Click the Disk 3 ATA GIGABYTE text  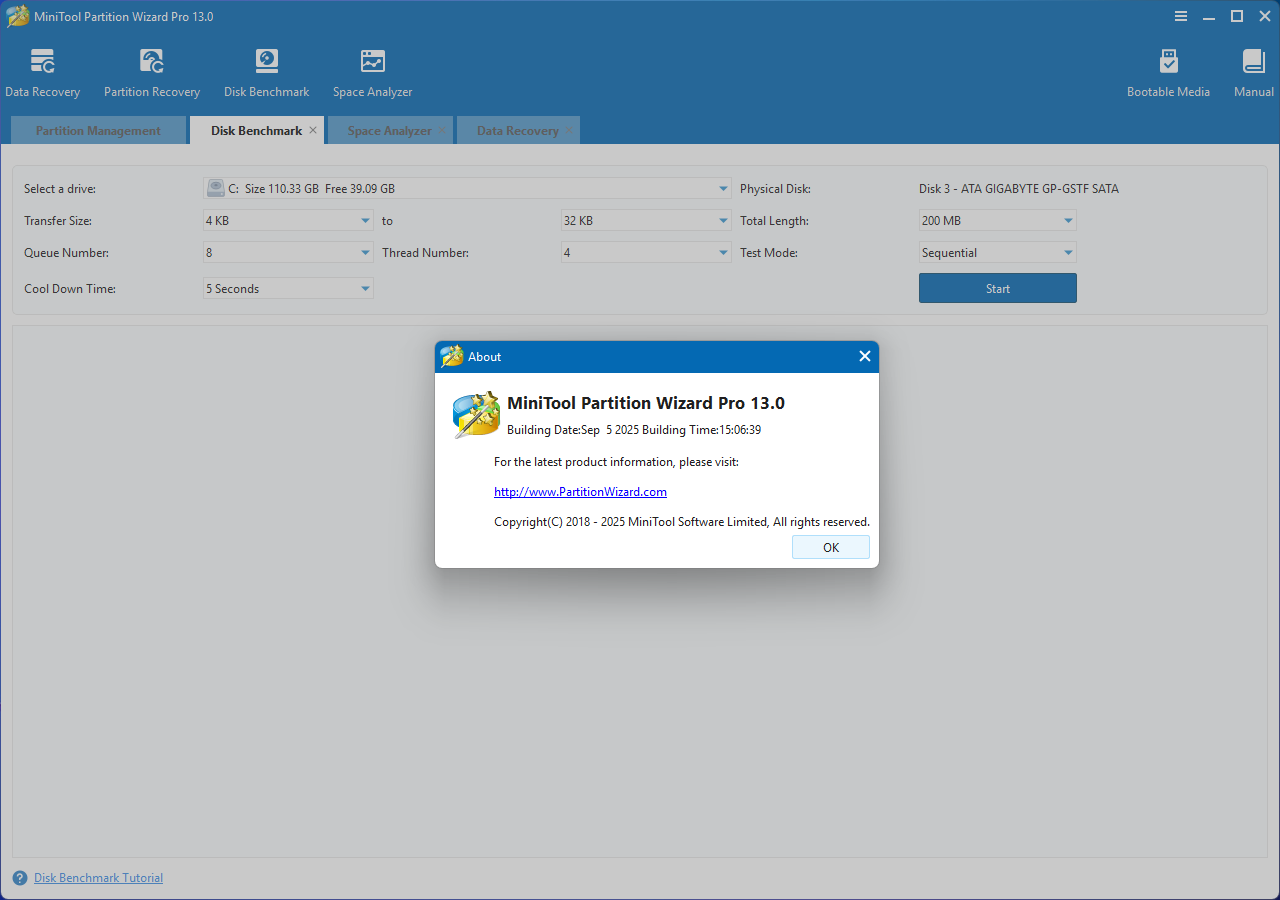(x=1019, y=189)
